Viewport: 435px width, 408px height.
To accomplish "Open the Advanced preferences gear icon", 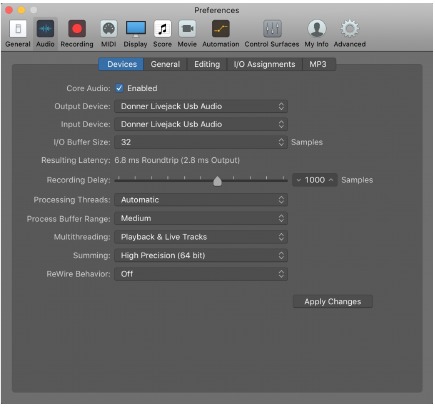I will pos(350,29).
